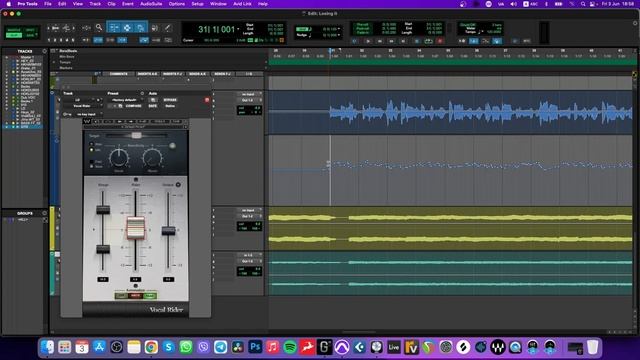
Task: Select the Trim tool in toolbar
Action: tap(114, 28)
